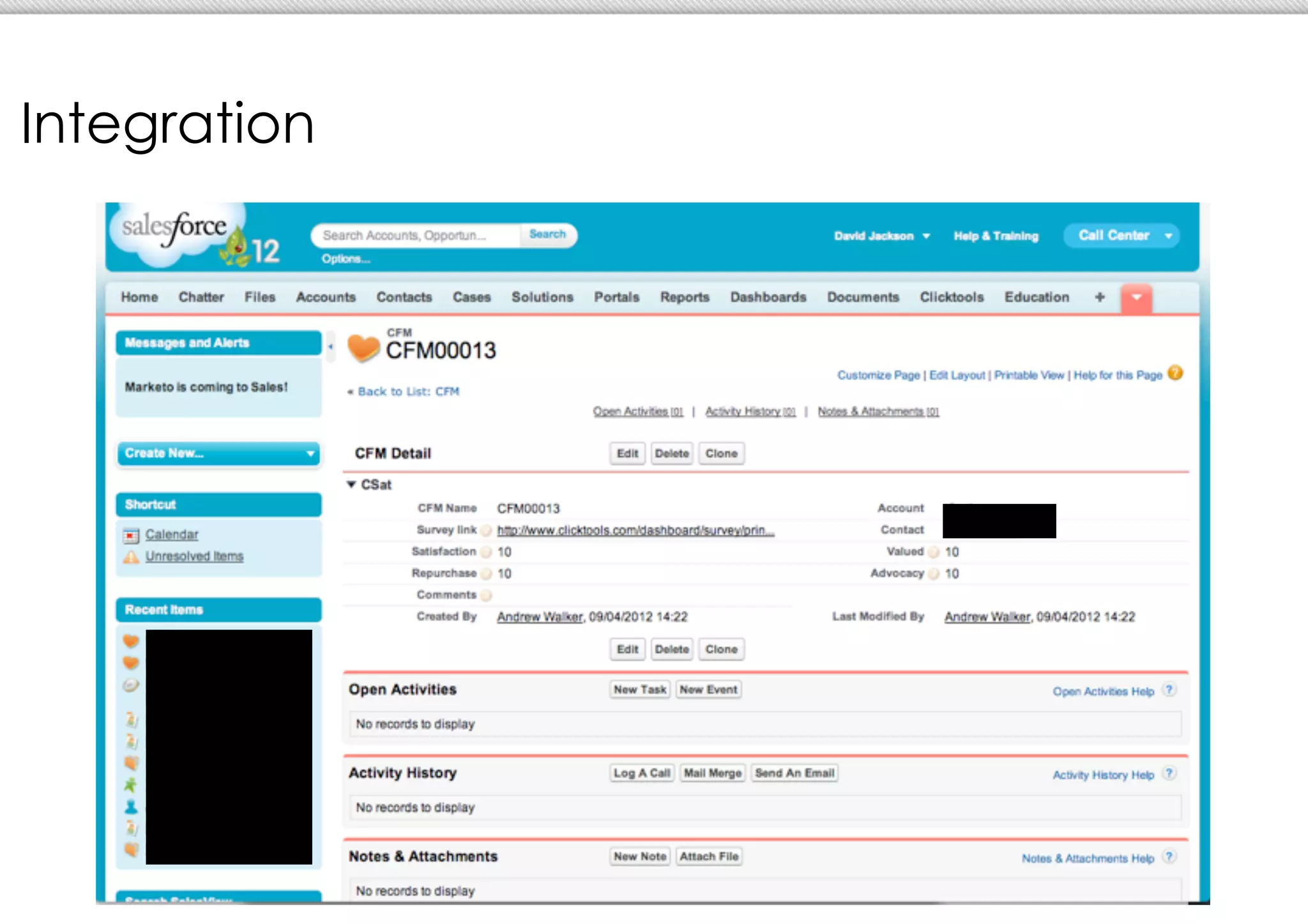Click the plus icon to add all tabs
The width and height of the screenshot is (1308, 924).
(1099, 298)
